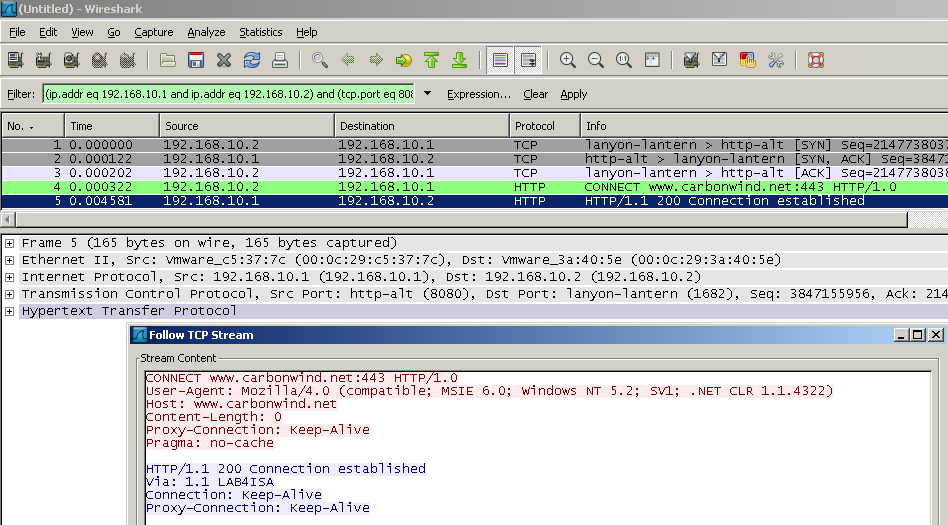The width and height of the screenshot is (948, 525).
Task: Close the capture file with X icon
Action: pyautogui.click(x=224, y=60)
